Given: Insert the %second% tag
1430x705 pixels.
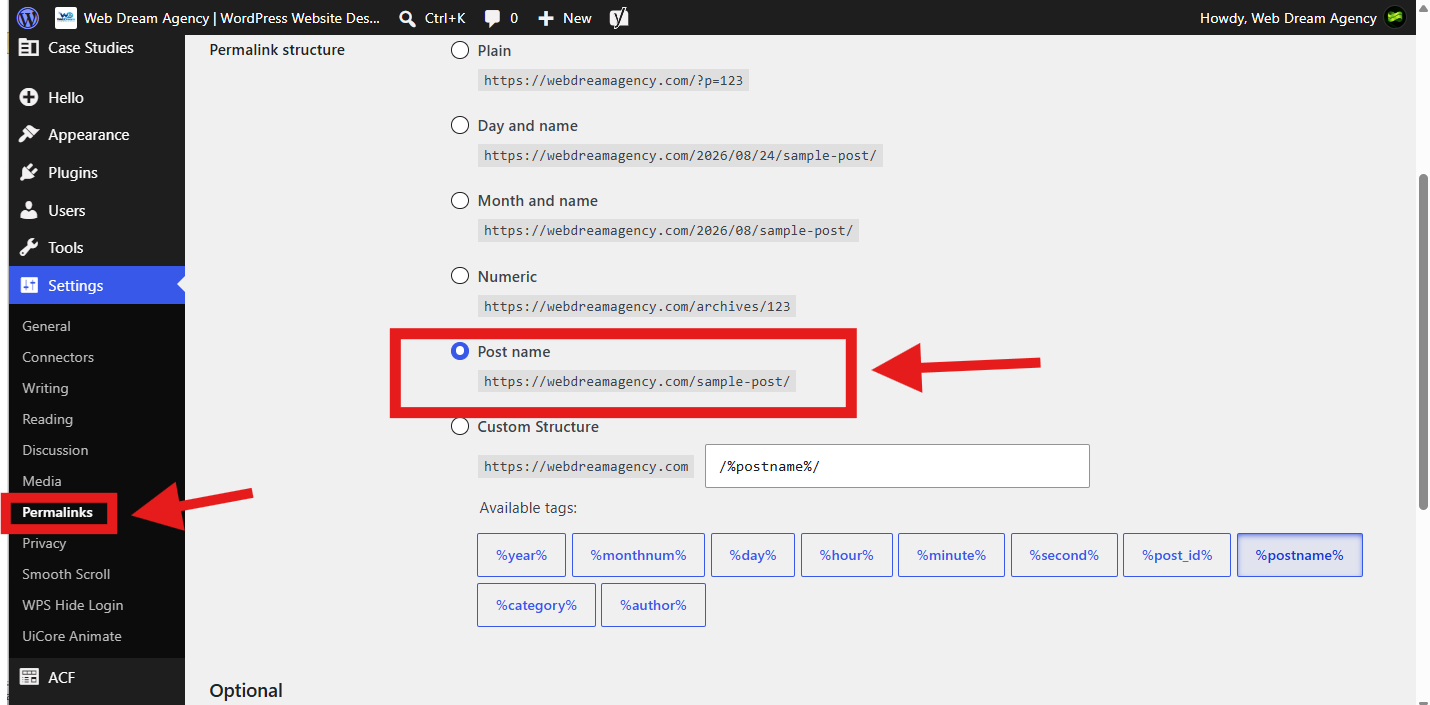Looking at the screenshot, I should tap(1064, 555).
